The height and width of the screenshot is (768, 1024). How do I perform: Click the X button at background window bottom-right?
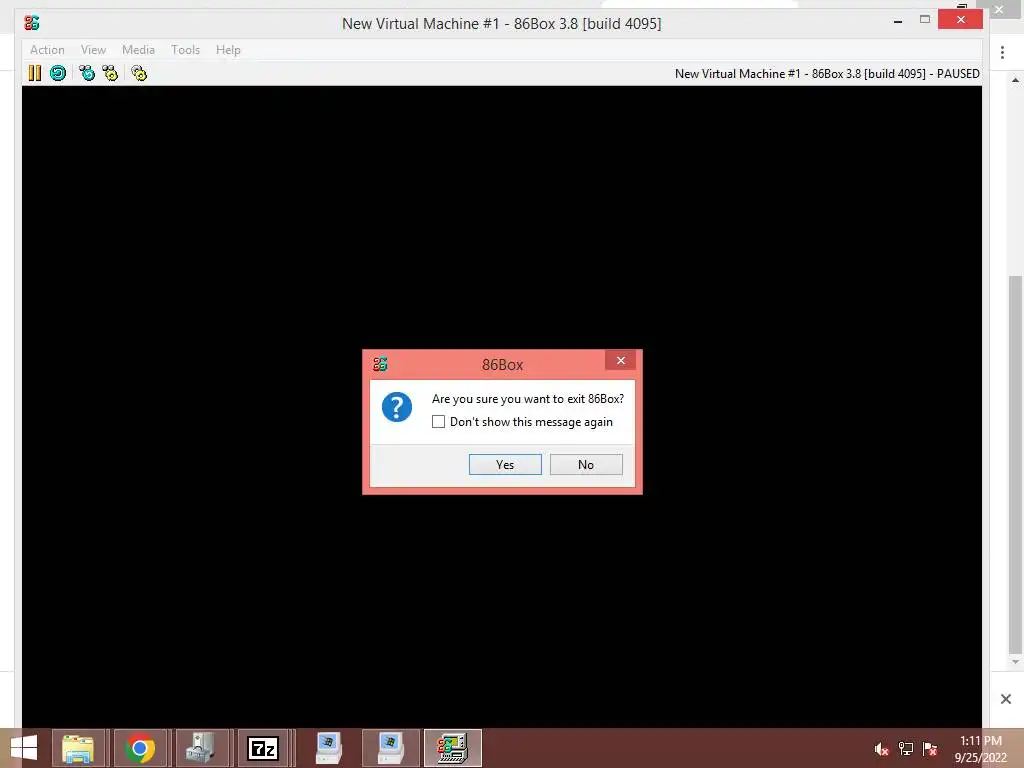tap(1006, 699)
